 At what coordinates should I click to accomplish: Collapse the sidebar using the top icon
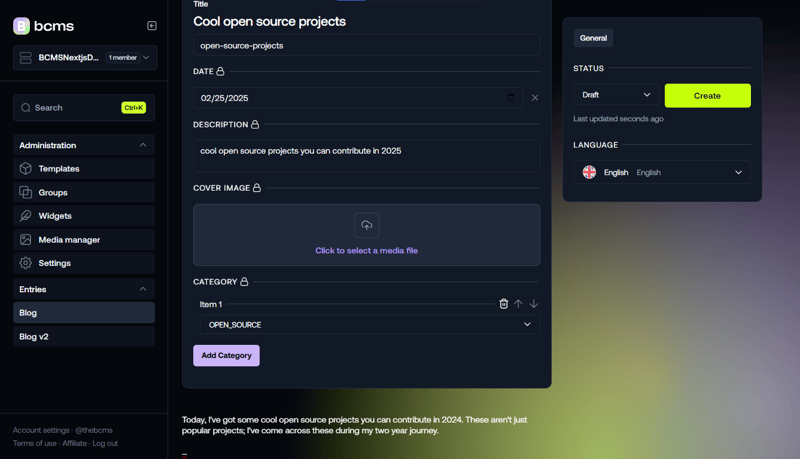pyautogui.click(x=152, y=26)
